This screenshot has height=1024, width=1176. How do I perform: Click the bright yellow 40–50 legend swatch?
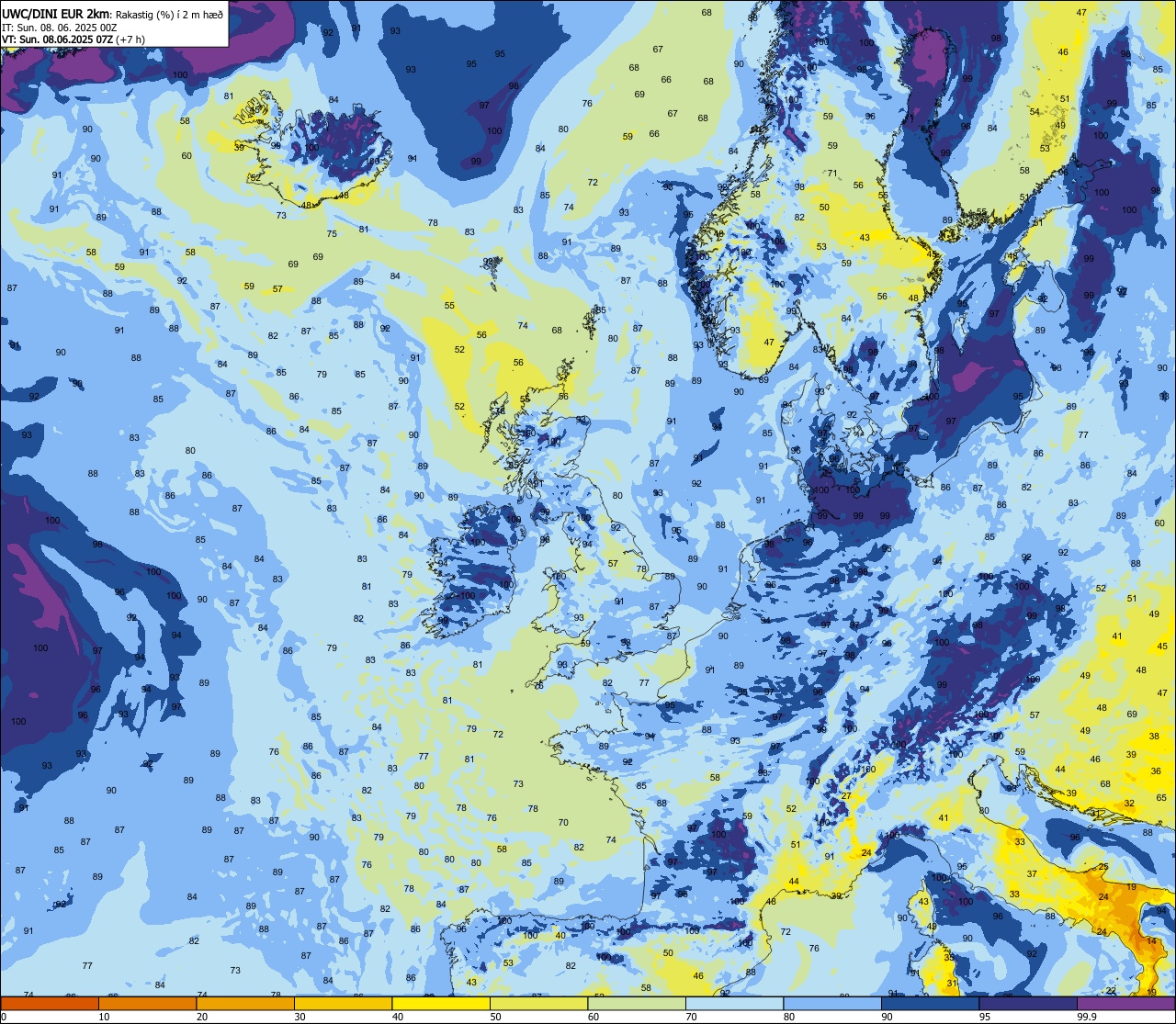[441, 1004]
